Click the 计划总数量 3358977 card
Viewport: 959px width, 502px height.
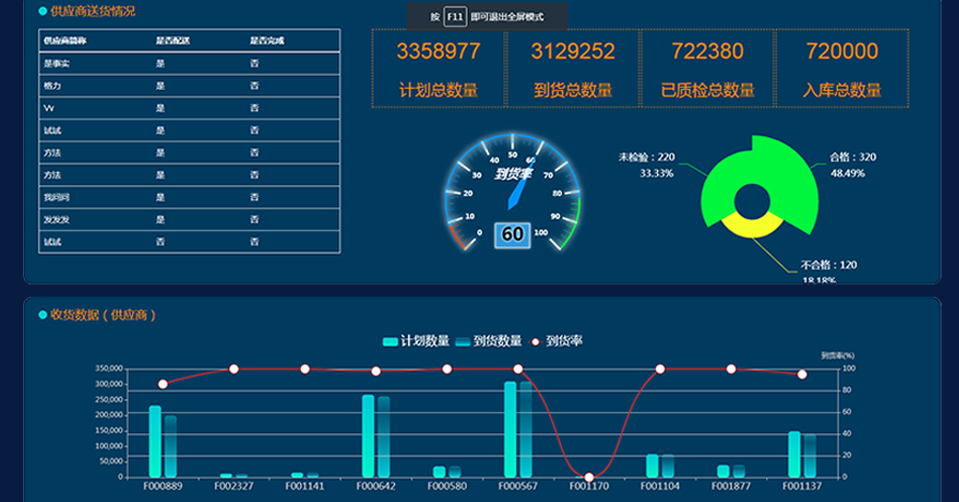click(x=438, y=68)
